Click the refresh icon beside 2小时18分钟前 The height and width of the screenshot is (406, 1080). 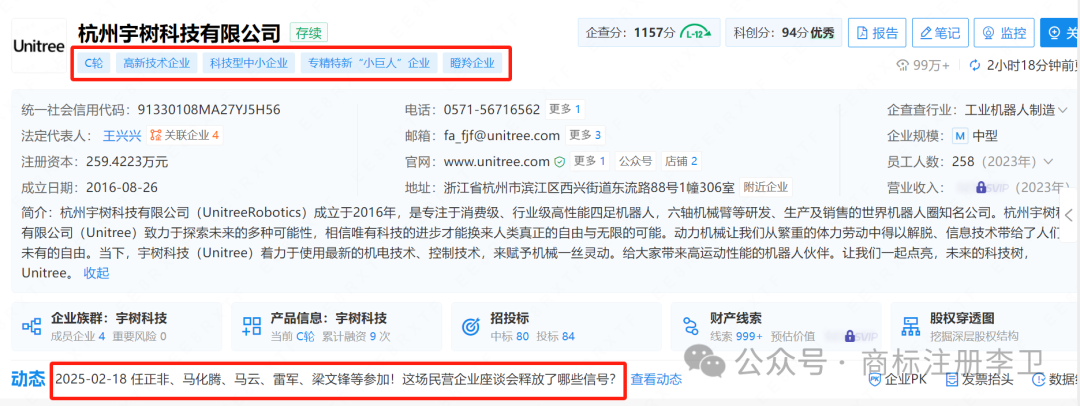coord(975,65)
